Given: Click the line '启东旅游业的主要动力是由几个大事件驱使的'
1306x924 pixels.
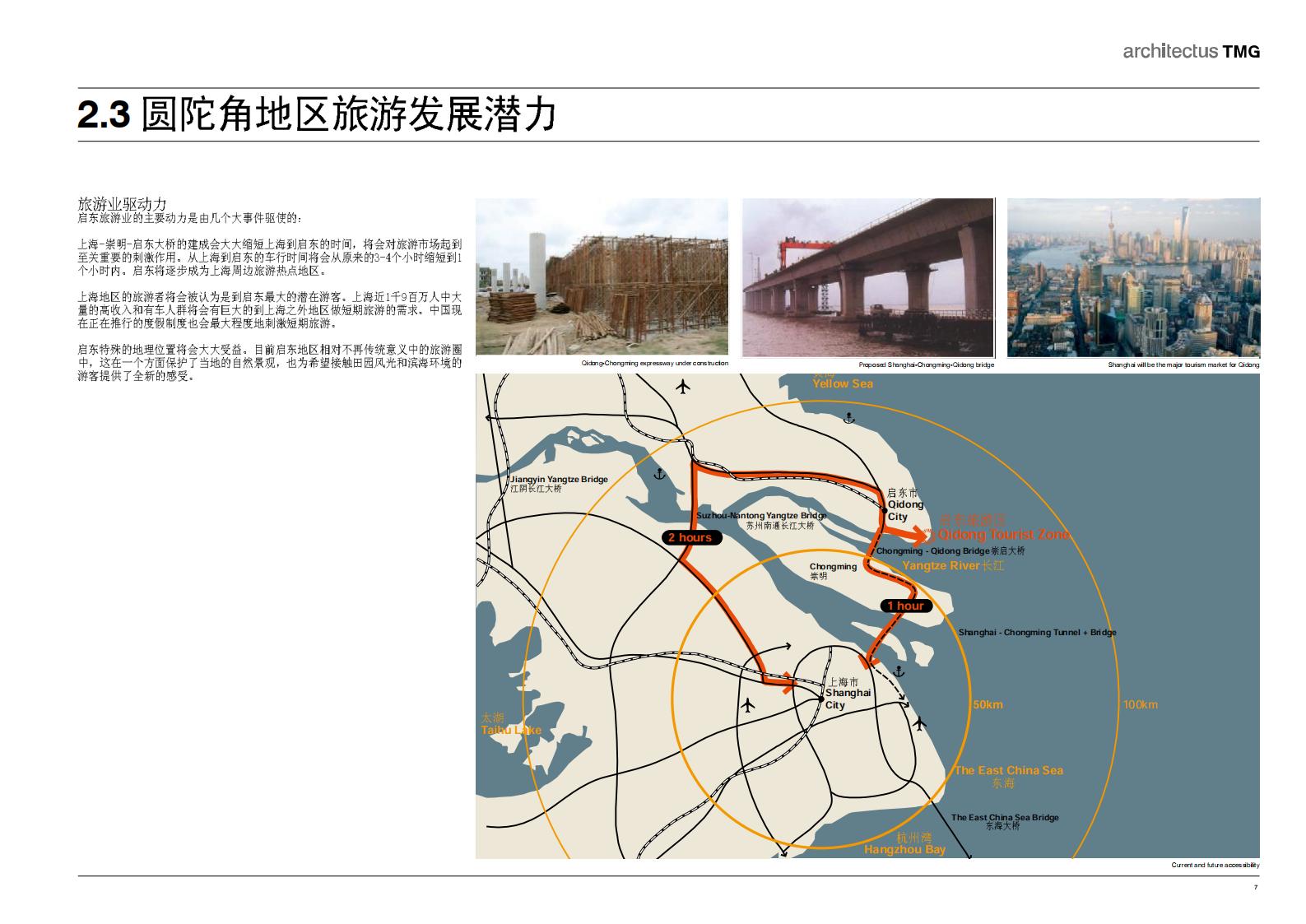Looking at the screenshot, I should coord(190,219).
